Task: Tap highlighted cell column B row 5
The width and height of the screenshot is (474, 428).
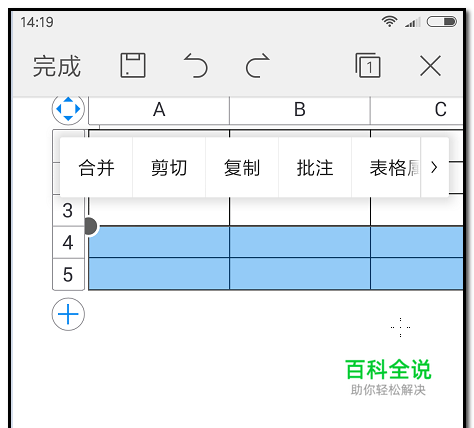Action: [300, 274]
